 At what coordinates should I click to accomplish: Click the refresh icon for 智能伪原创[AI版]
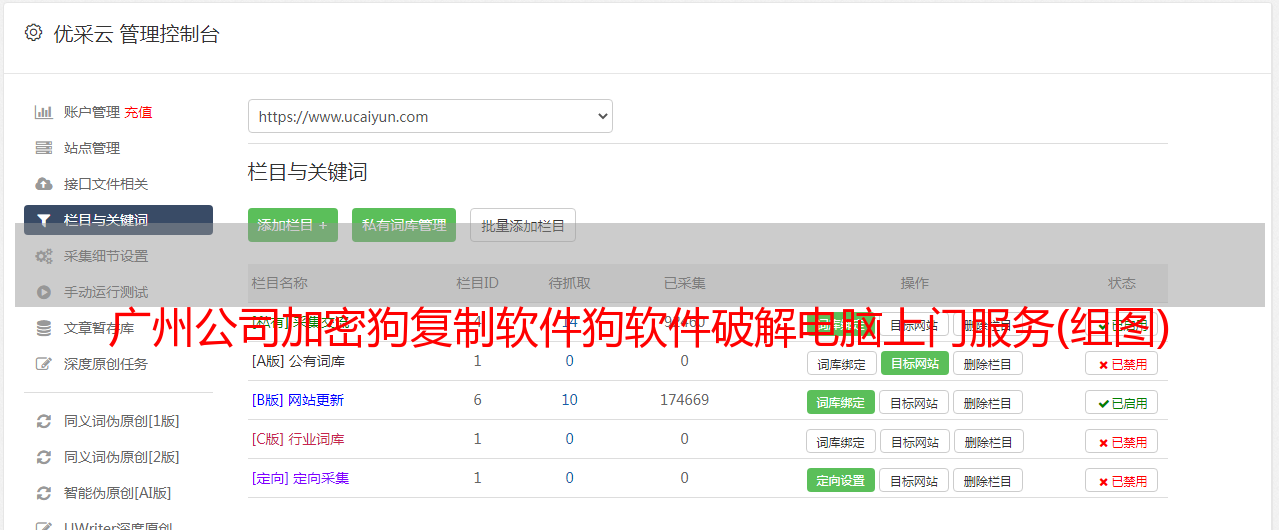click(x=44, y=493)
